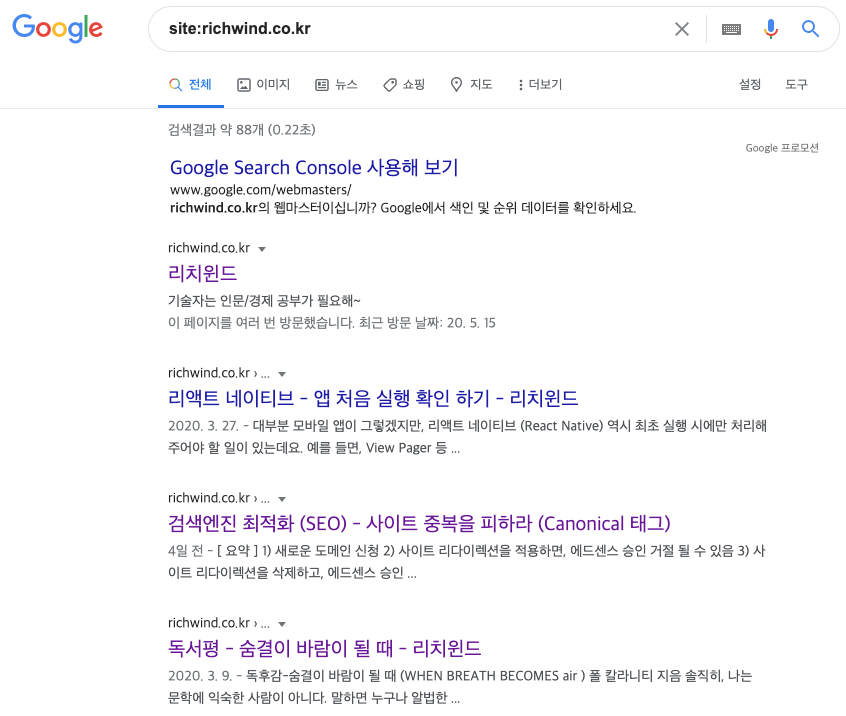Click the Google logo
This screenshot has height=716, width=846.
click(x=58, y=28)
